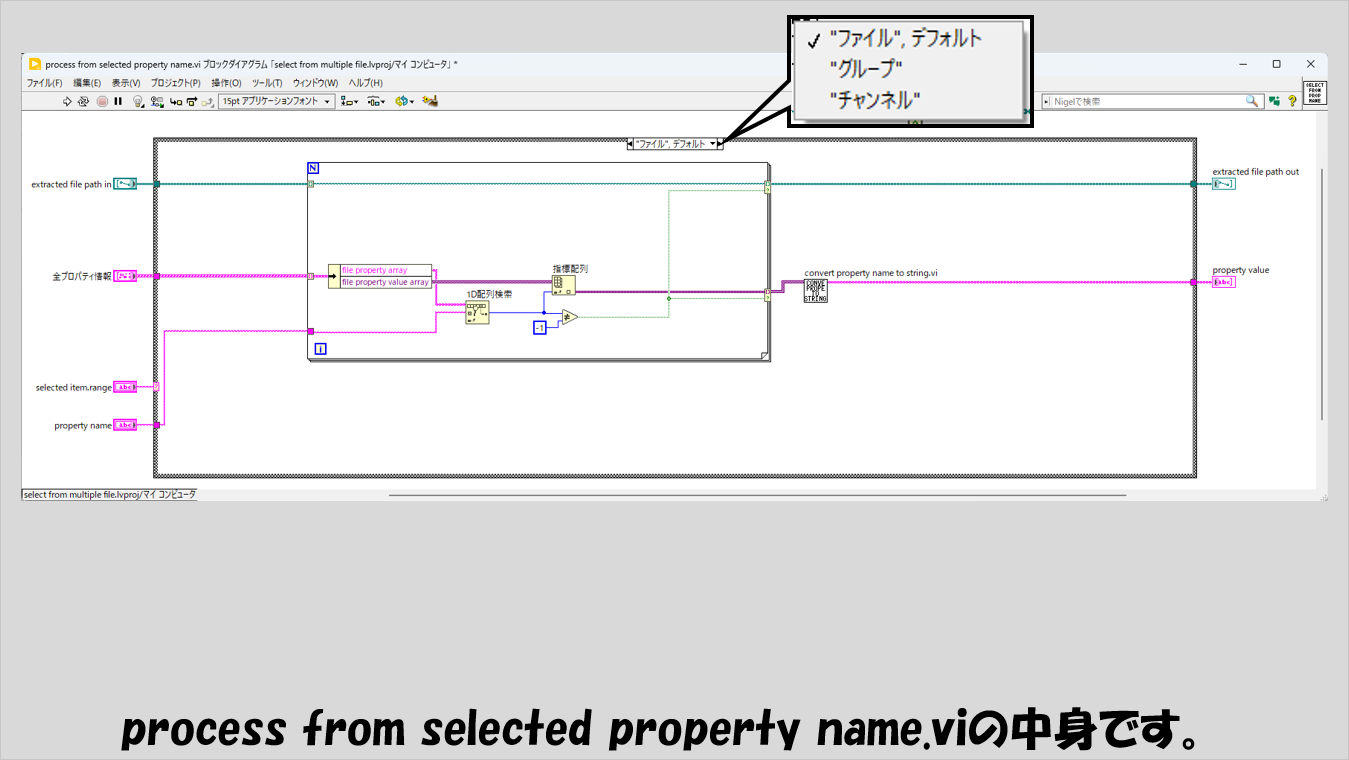Choose the "グループ" case option
This screenshot has width=1349, height=760.
point(866,69)
